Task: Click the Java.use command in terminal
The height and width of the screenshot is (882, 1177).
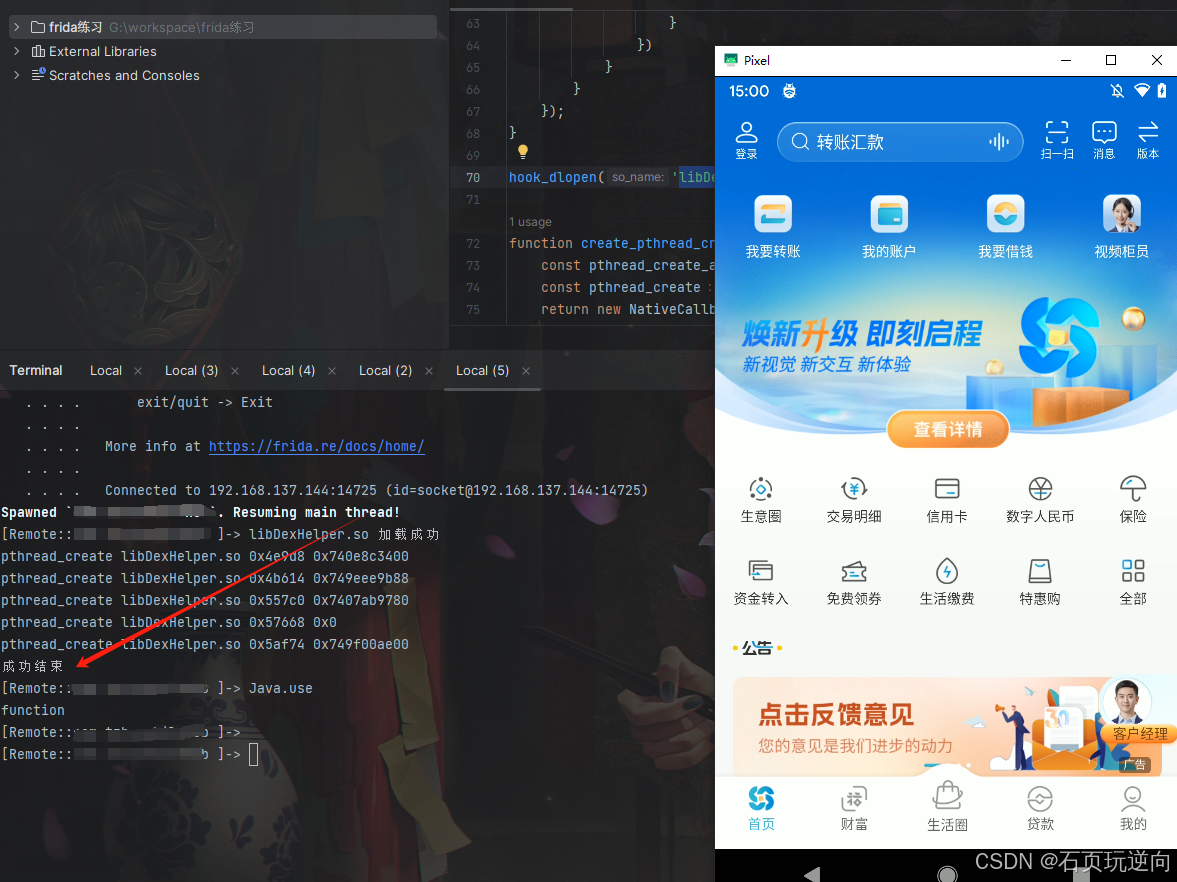Action: click(x=281, y=688)
